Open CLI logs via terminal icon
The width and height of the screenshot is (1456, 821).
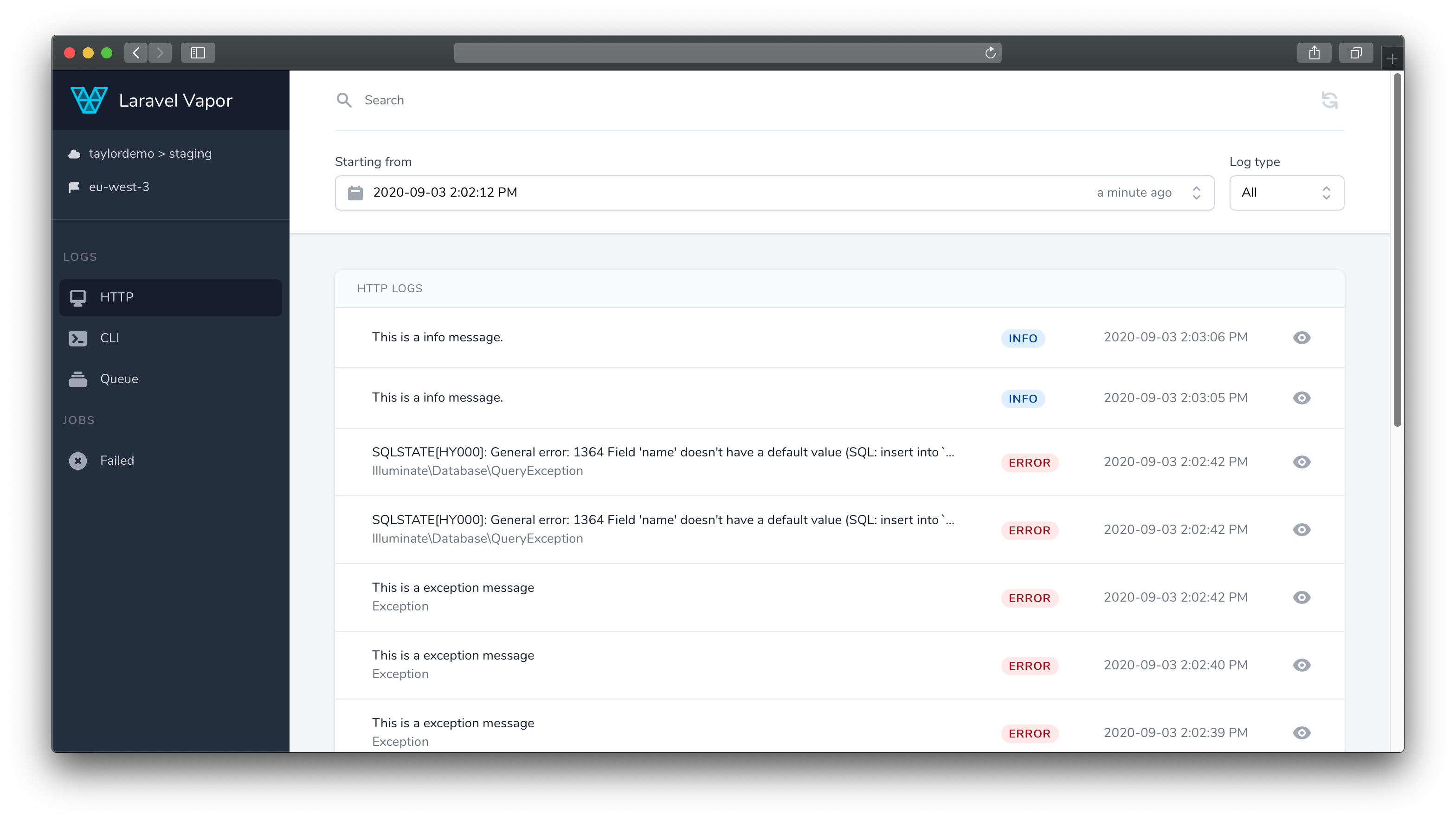click(78, 338)
